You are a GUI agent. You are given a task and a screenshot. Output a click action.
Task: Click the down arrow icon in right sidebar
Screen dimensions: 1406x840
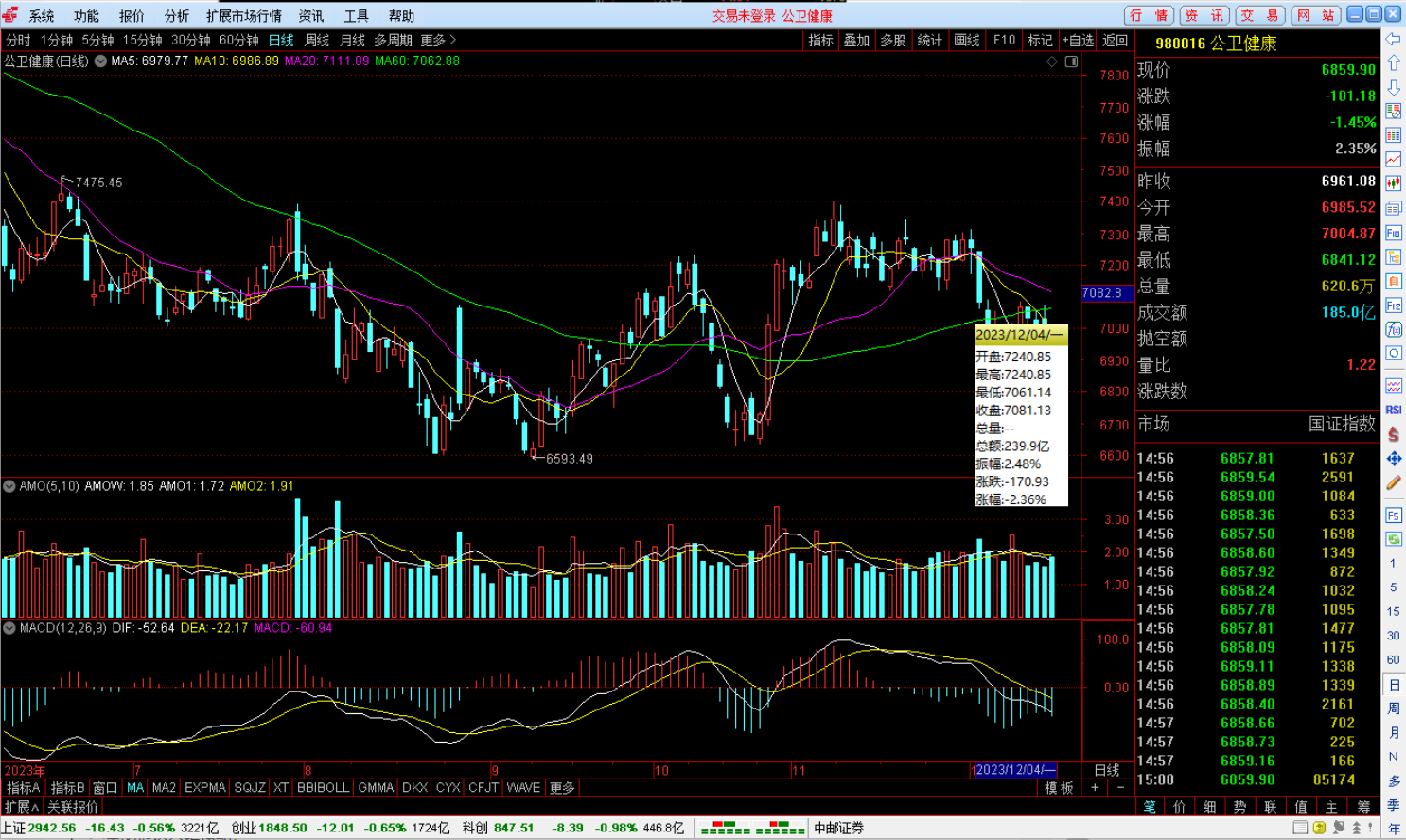[1394, 87]
